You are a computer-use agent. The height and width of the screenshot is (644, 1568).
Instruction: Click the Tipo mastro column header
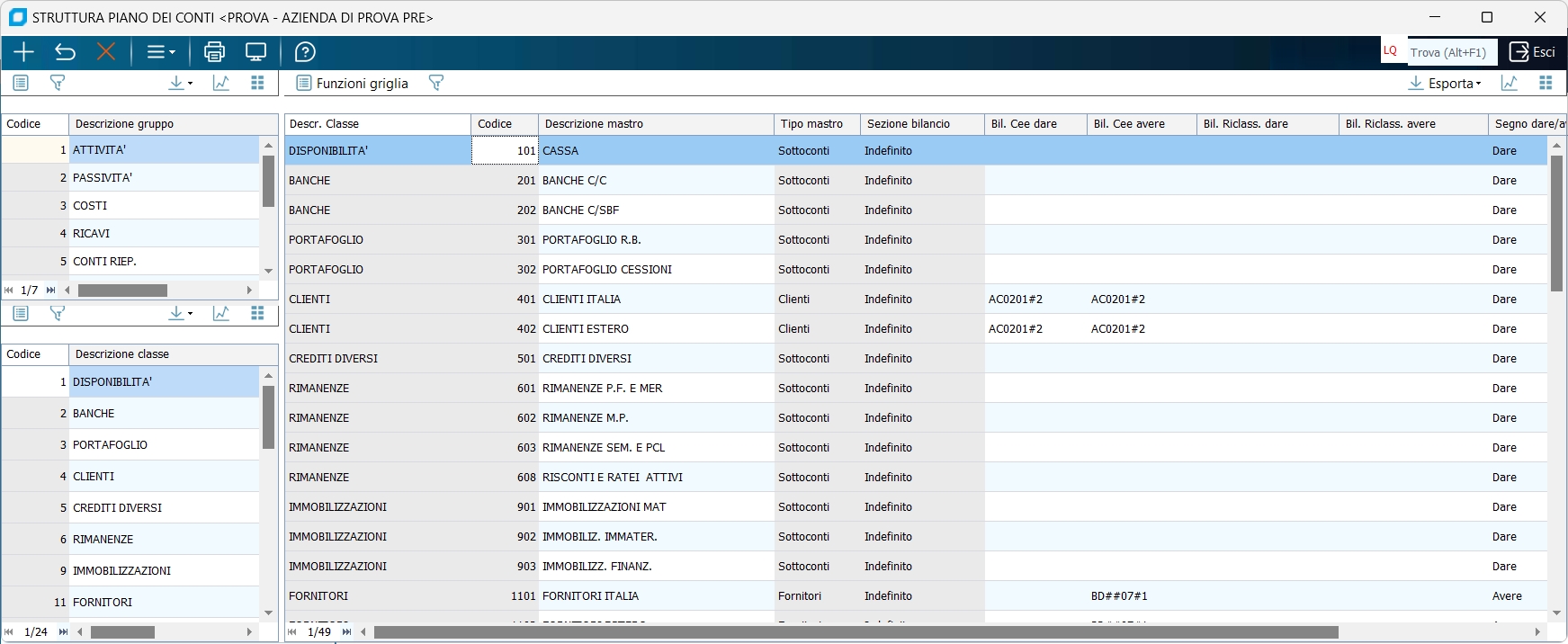[811, 124]
